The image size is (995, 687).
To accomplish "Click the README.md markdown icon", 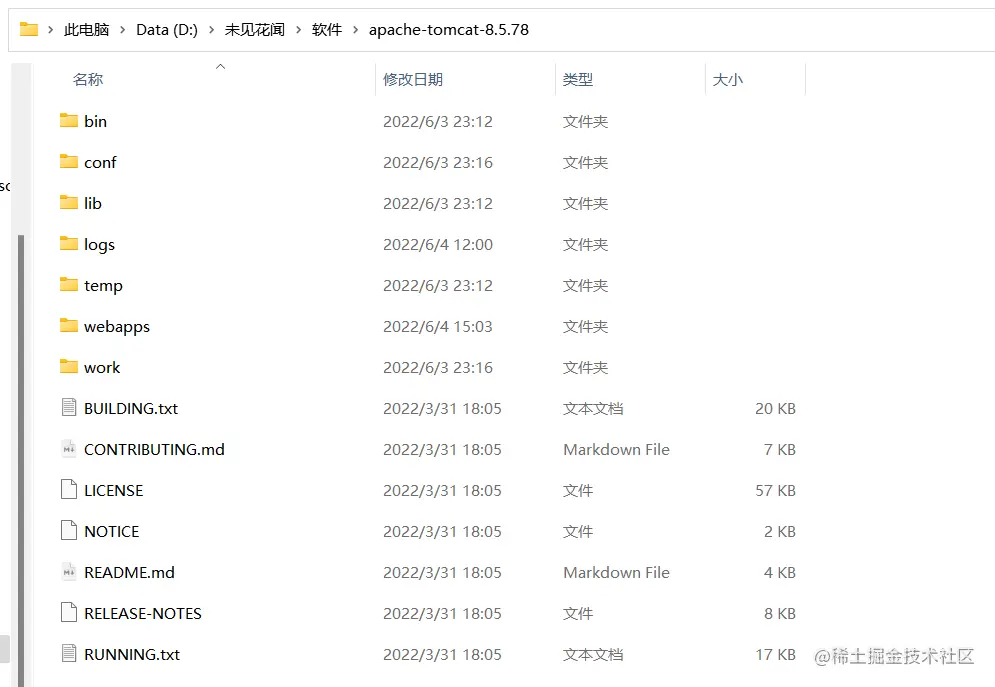I will [x=69, y=572].
